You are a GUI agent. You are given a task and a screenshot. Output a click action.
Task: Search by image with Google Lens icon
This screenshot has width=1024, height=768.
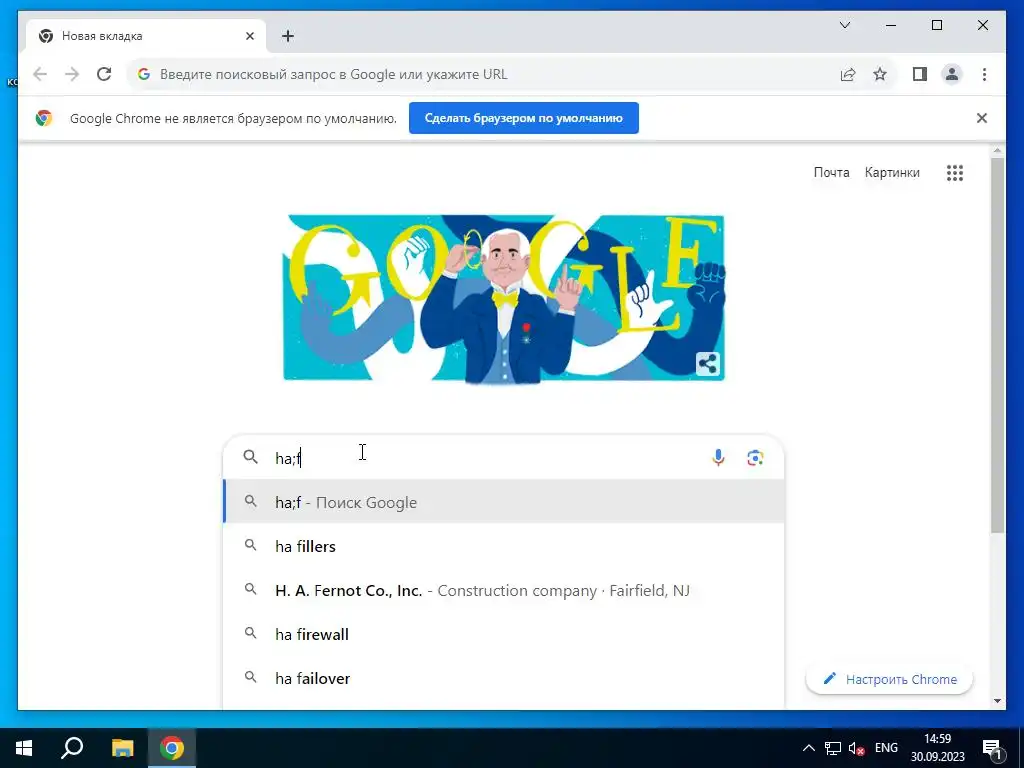pyautogui.click(x=755, y=458)
